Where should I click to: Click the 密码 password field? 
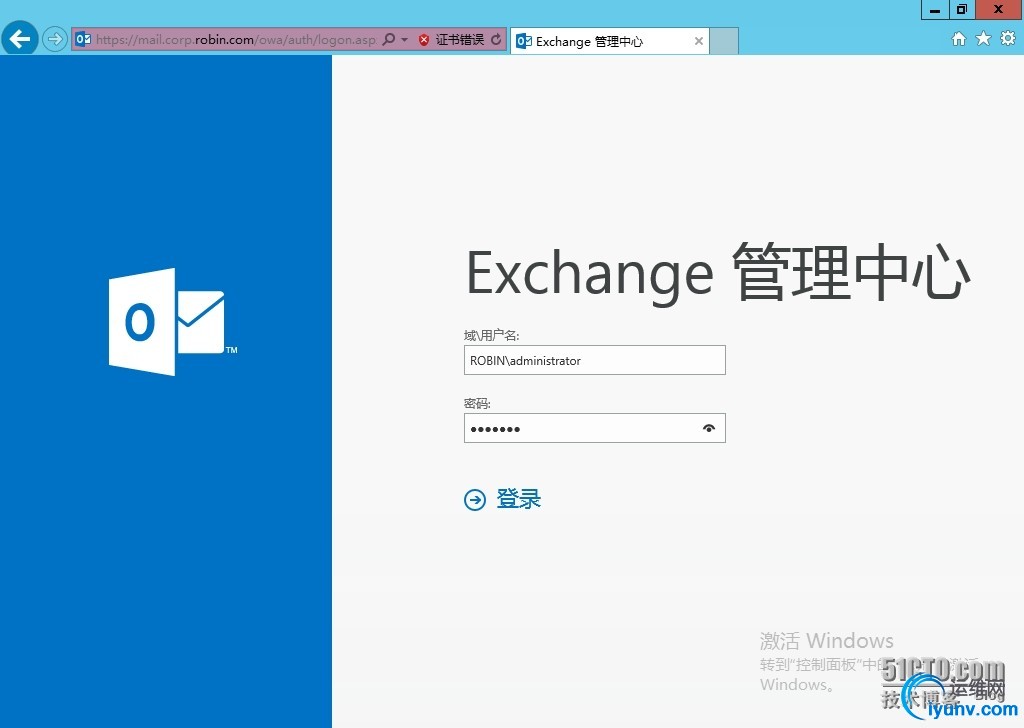594,428
